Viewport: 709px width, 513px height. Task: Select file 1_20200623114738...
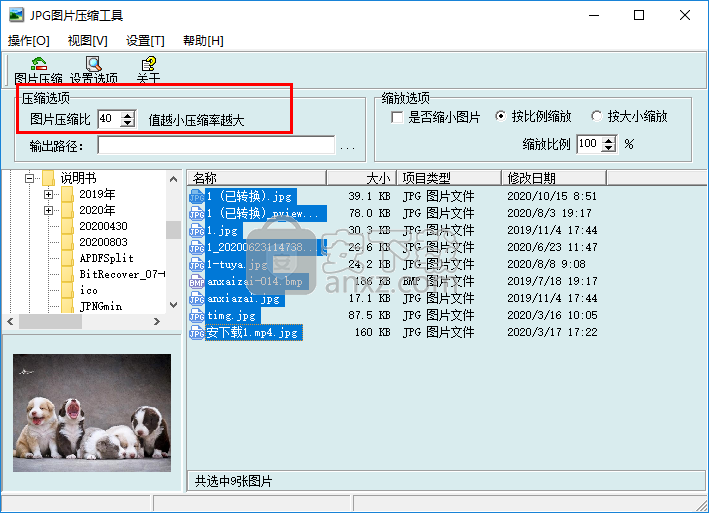[x=266, y=248]
